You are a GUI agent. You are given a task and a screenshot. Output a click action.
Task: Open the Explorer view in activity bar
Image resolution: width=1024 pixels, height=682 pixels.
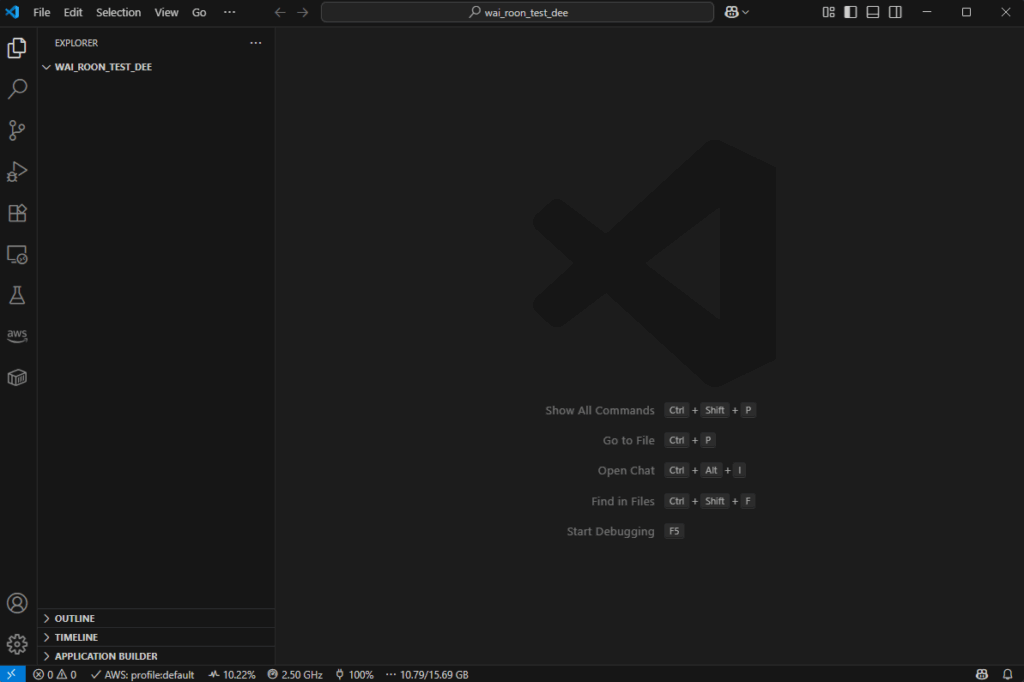17,48
